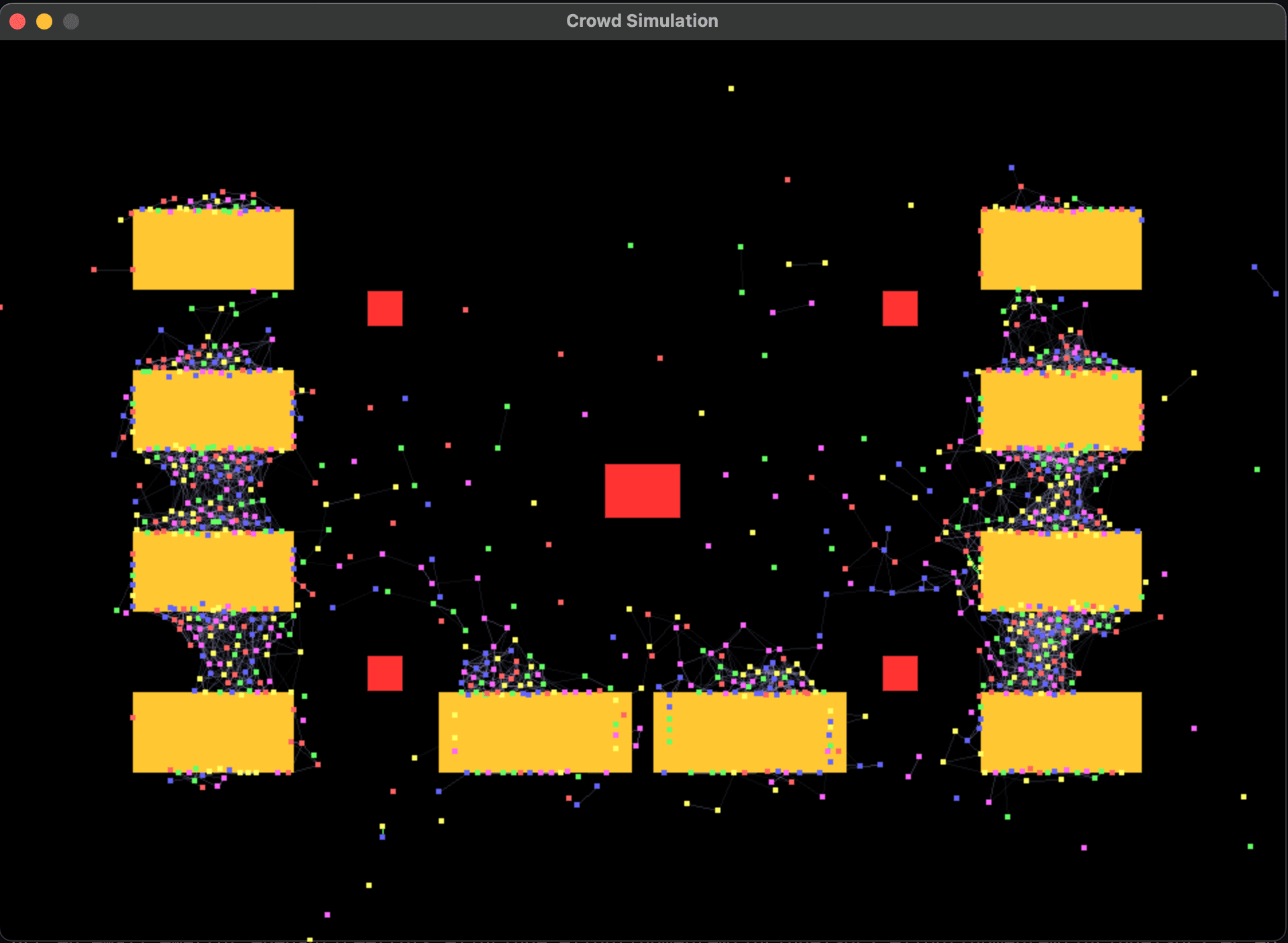Minimize the Crowd Simulation window
Screen dimensions: 1288x943
[44, 21]
